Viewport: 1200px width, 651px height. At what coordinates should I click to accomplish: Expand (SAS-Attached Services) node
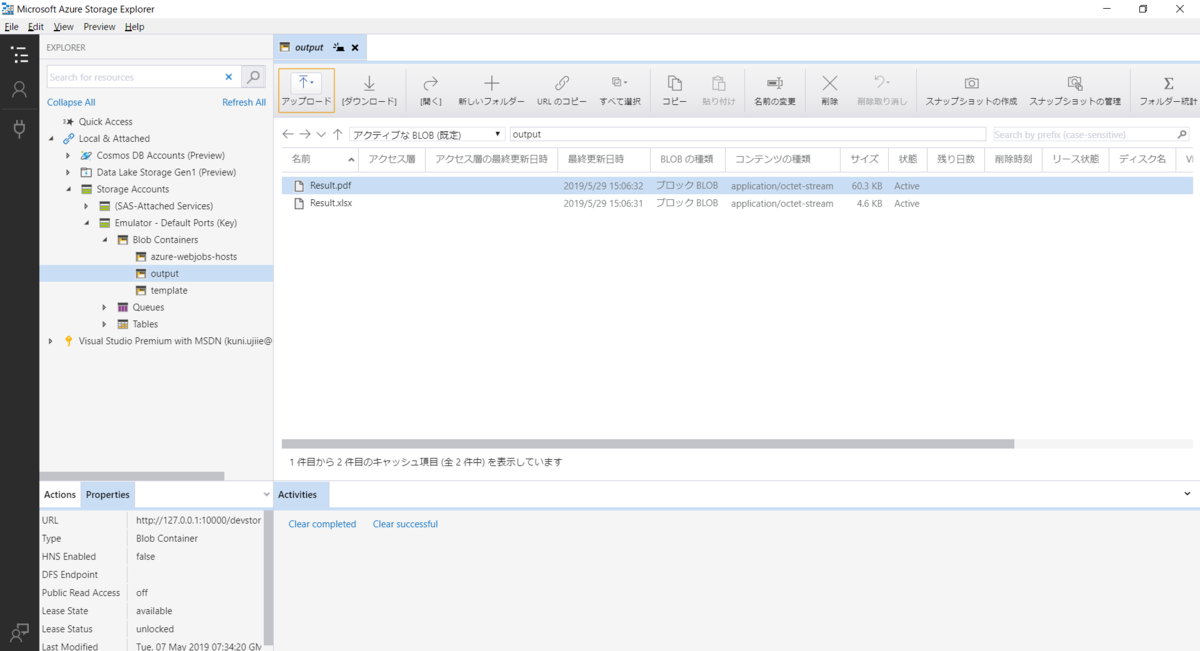(87, 206)
